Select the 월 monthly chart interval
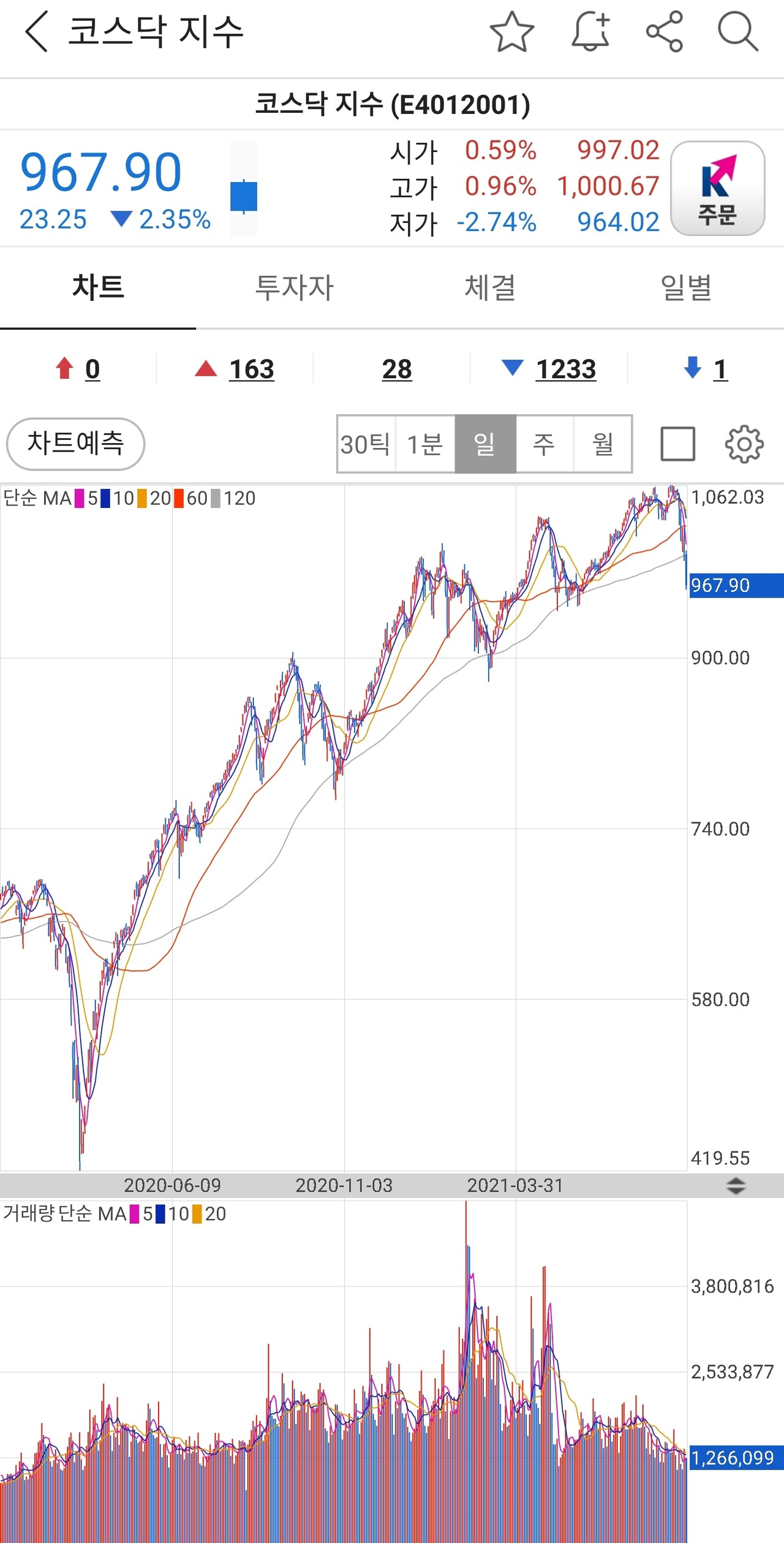Viewport: 784px width, 1543px height. tap(603, 444)
